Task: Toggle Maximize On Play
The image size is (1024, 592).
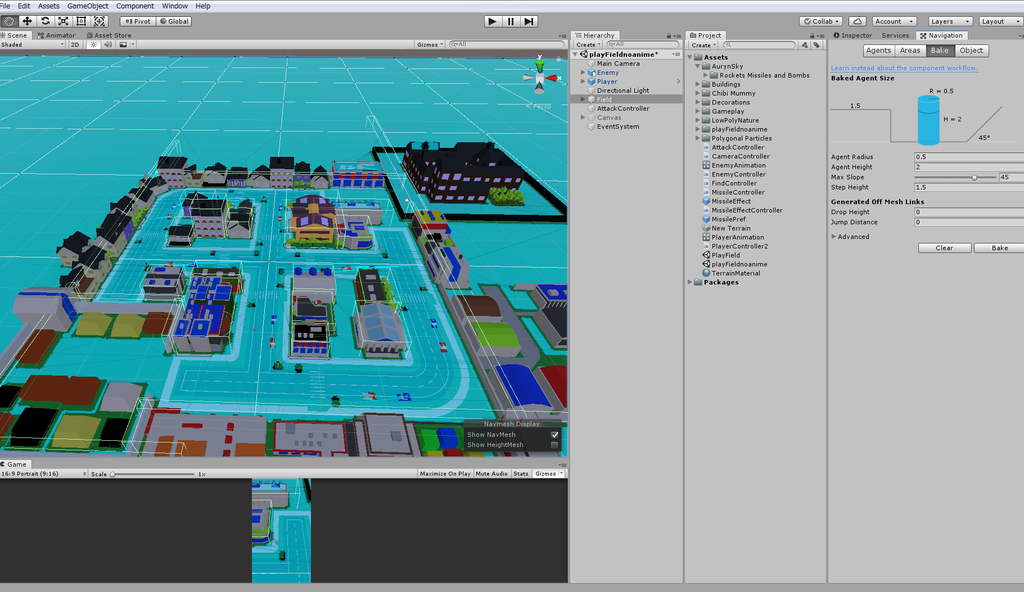Action: point(445,474)
